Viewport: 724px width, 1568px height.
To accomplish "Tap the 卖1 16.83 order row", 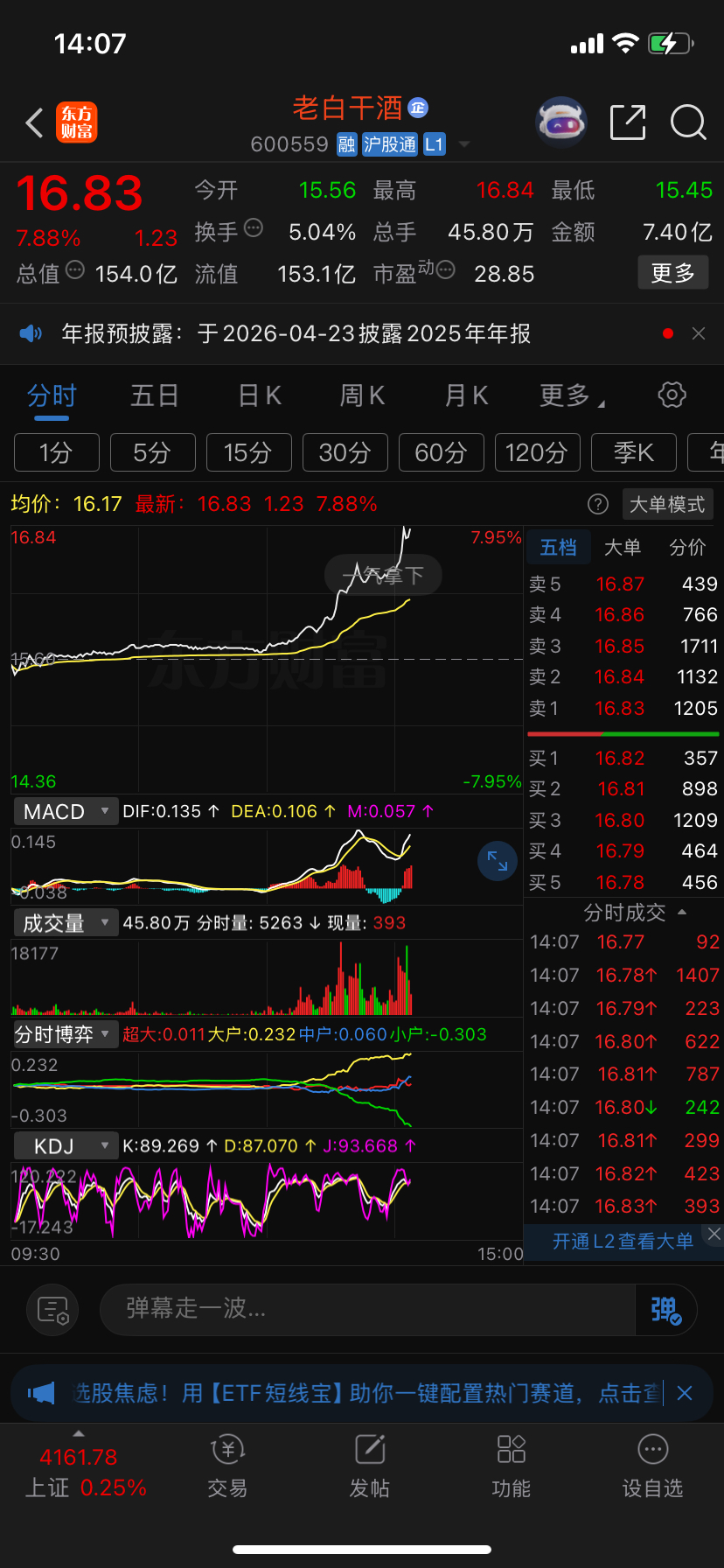I will coord(623,708).
